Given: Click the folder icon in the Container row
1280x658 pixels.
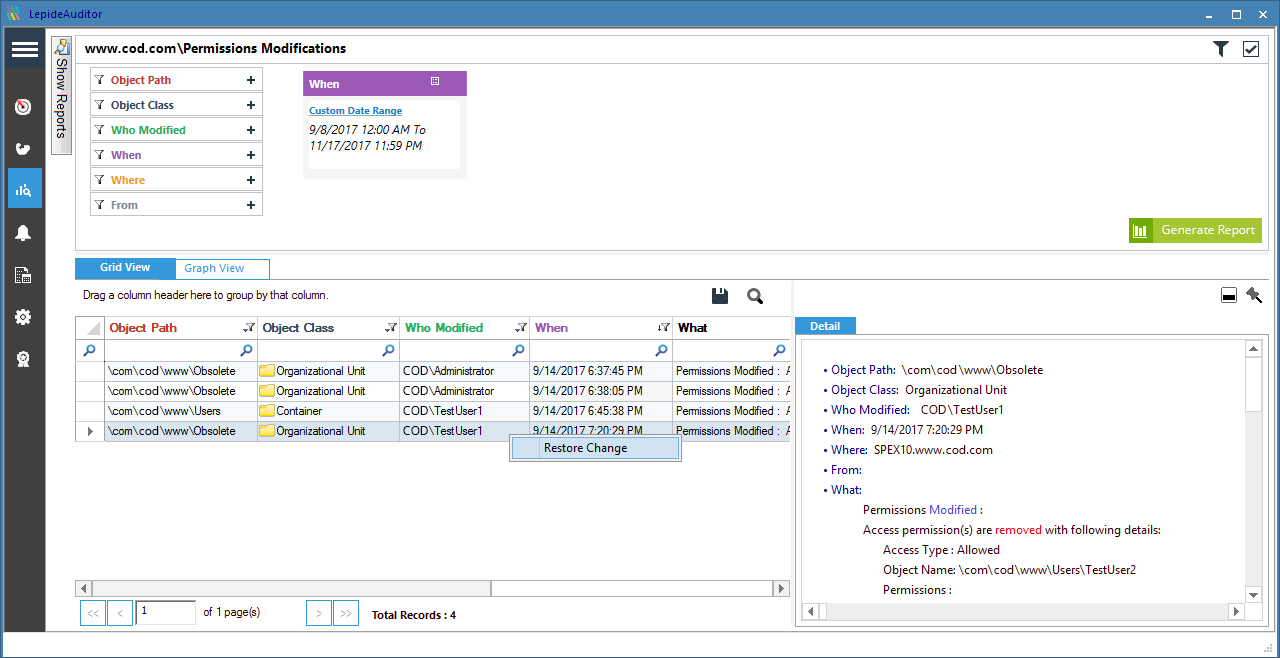Looking at the screenshot, I should coord(267,411).
